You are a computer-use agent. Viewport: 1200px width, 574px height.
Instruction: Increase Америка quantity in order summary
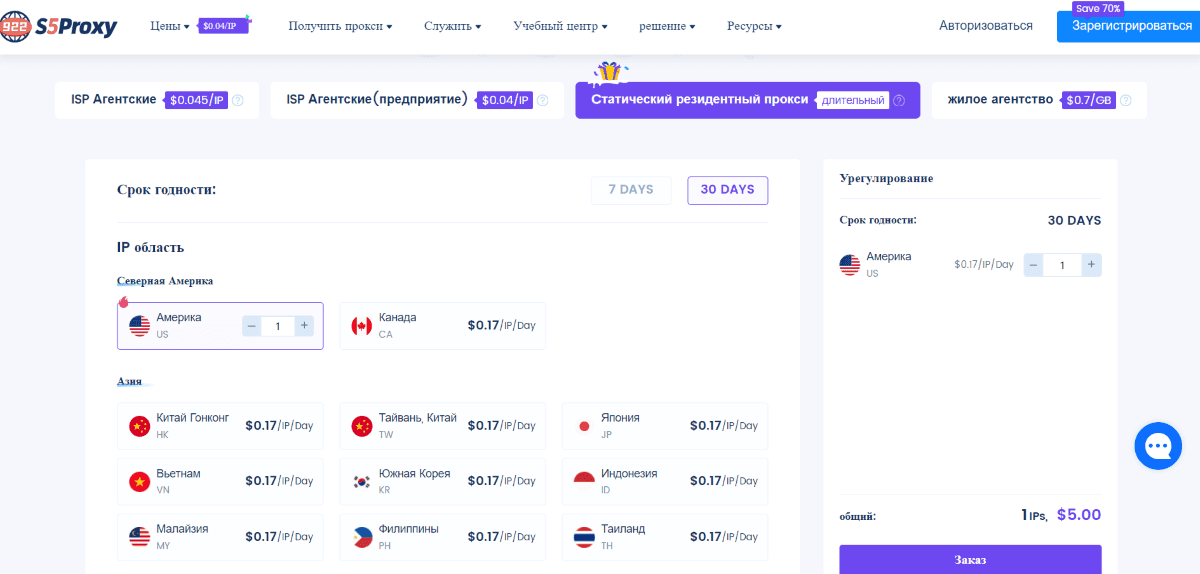1092,265
